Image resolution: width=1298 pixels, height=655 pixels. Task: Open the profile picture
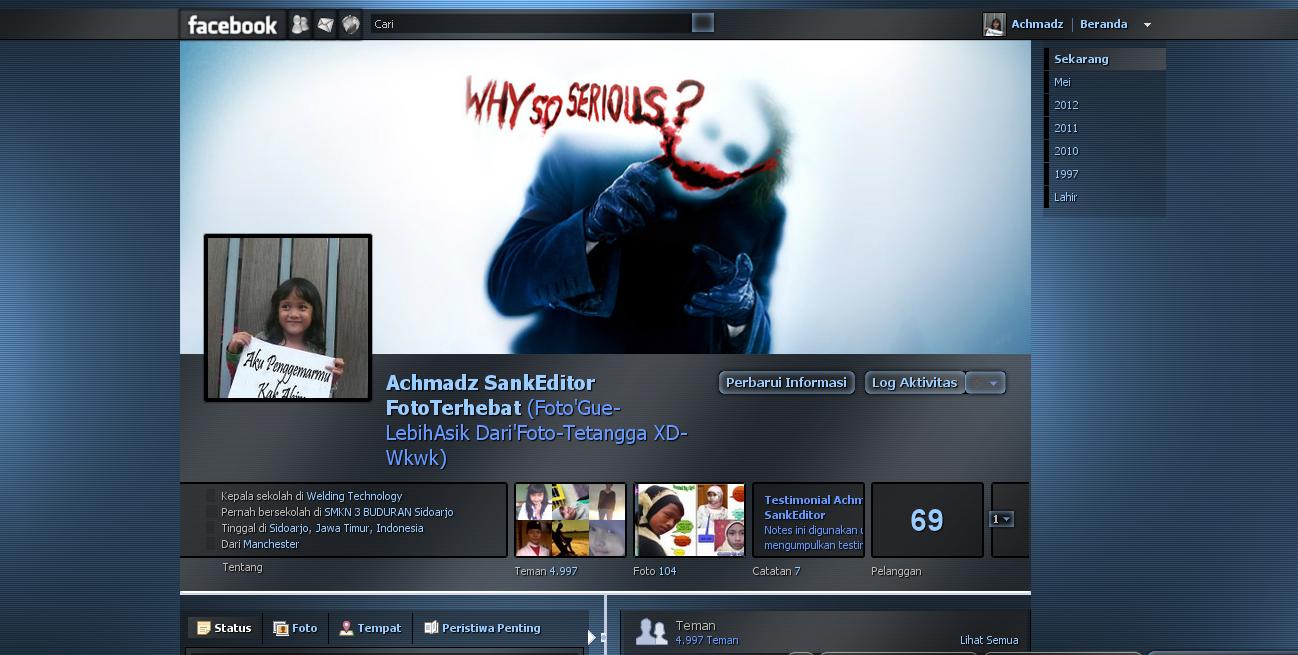(x=288, y=318)
